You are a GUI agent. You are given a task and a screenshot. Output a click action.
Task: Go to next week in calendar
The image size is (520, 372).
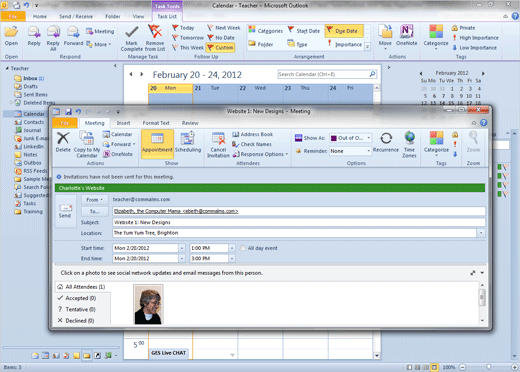(142, 74)
